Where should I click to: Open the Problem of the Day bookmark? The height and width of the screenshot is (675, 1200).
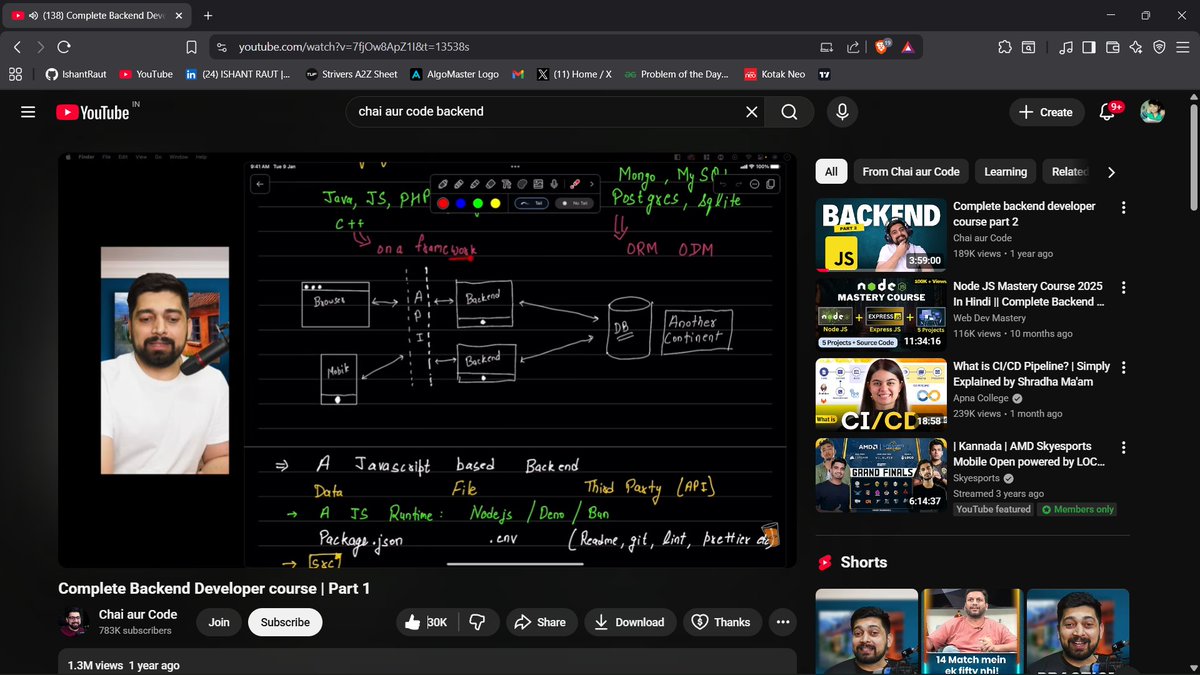(677, 74)
